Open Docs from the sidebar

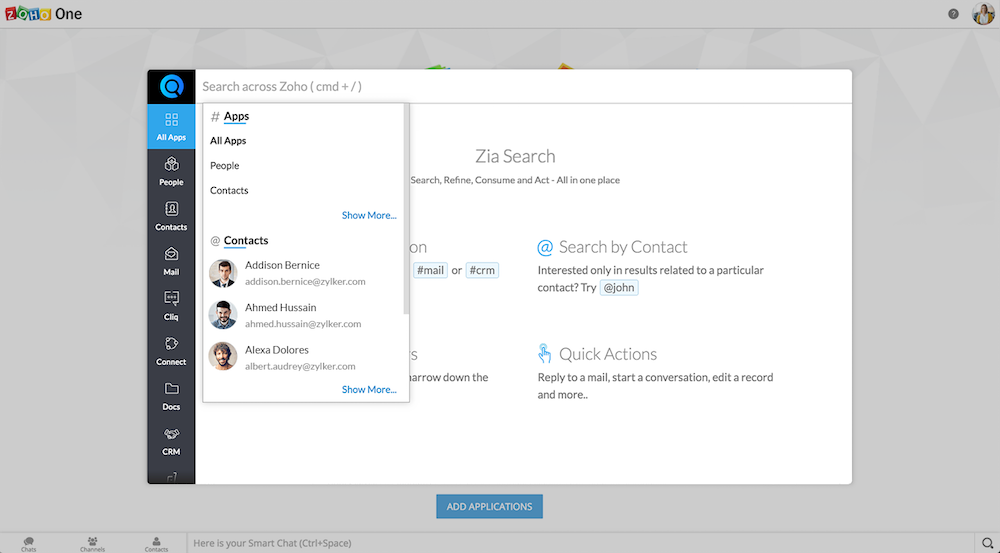(x=171, y=396)
